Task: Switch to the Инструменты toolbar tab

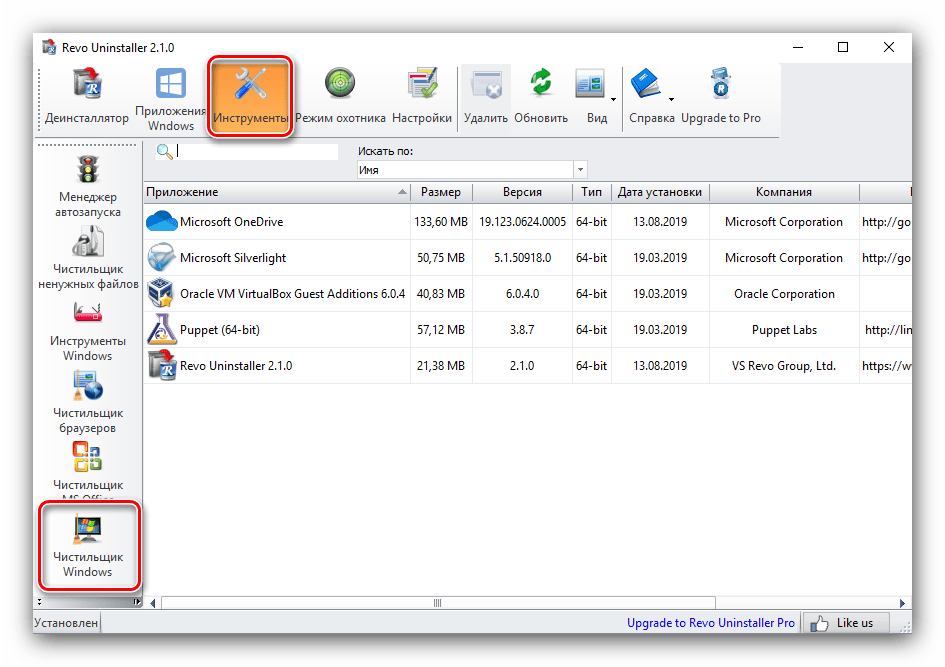Action: click(250, 97)
